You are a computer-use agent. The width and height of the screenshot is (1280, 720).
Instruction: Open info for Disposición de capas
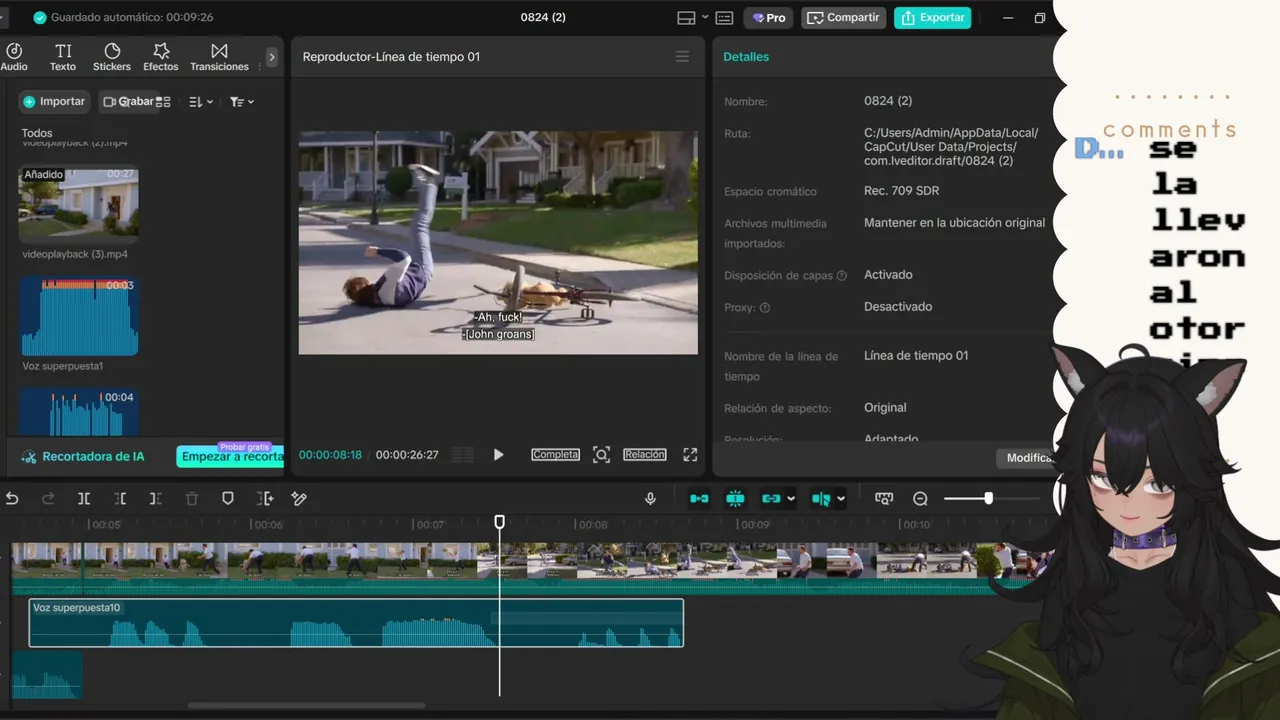point(841,276)
